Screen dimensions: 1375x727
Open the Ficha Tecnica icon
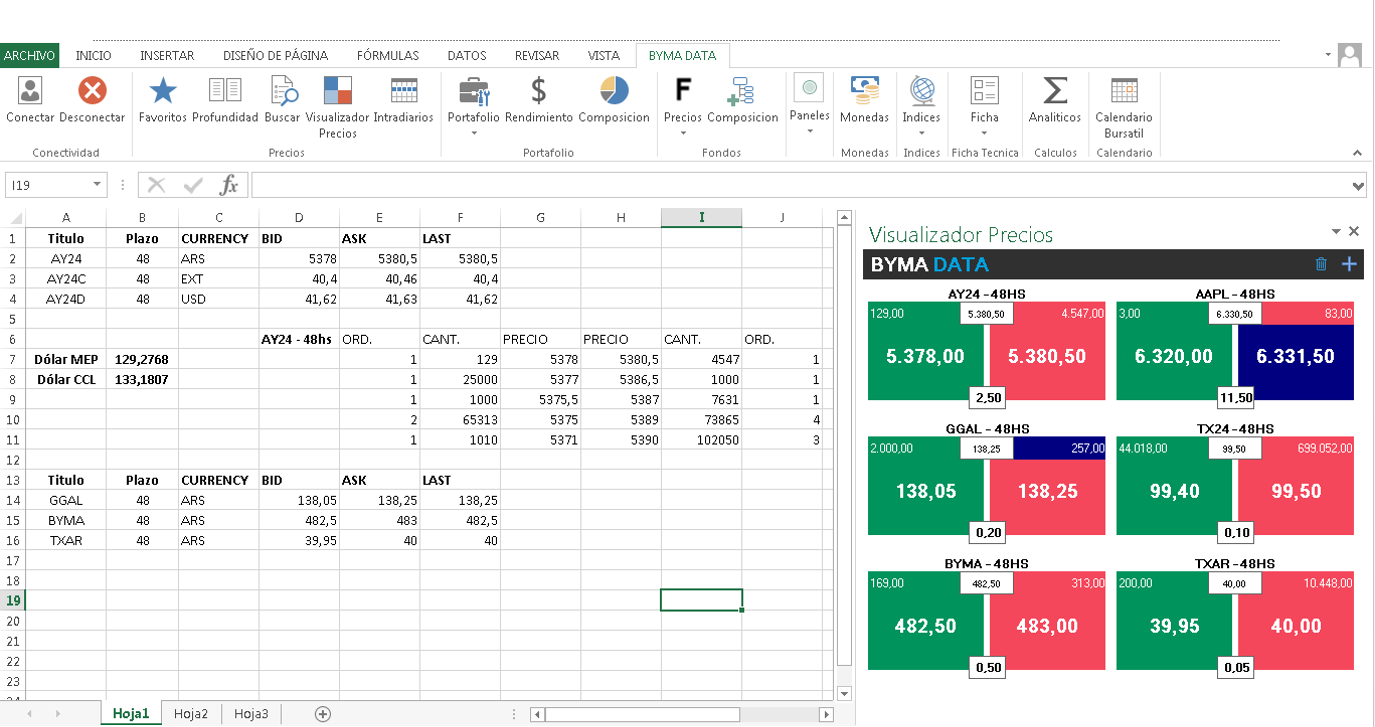(x=985, y=91)
